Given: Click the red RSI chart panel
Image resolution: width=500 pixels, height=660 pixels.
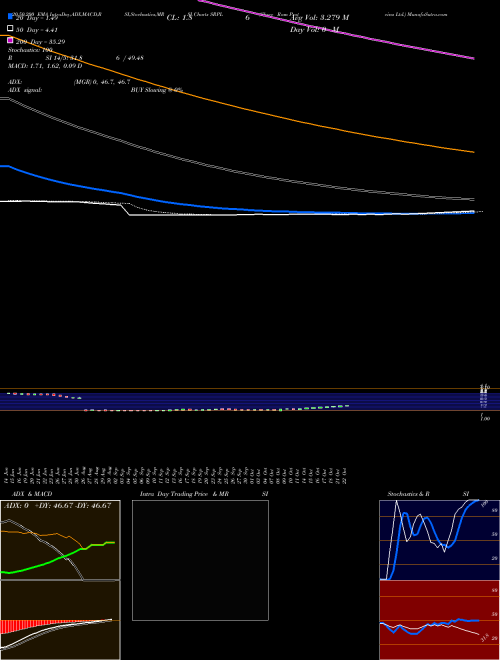Looking at the screenshot, I should click(x=439, y=620).
